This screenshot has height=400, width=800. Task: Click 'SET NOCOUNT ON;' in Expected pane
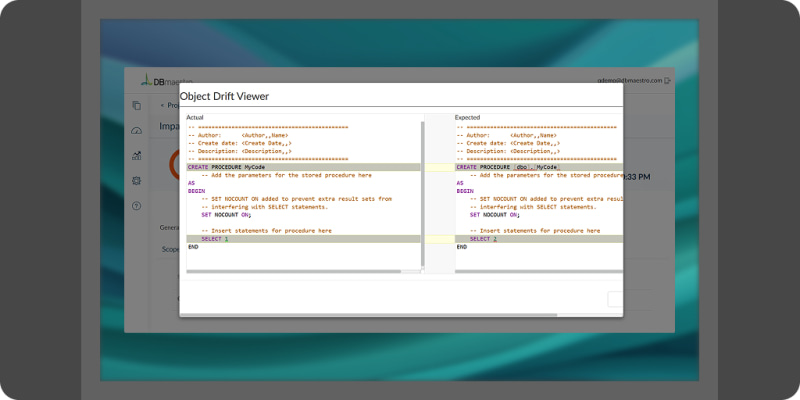[x=495, y=215]
